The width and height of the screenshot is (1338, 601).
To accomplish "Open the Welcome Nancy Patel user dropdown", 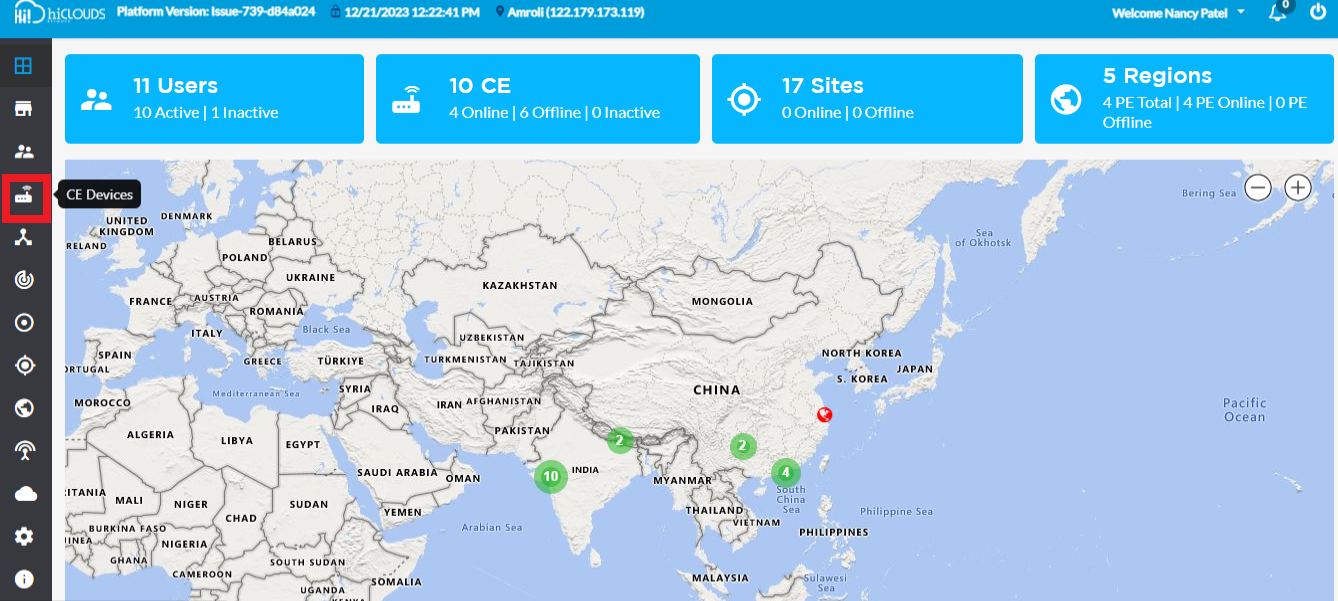I will [1178, 13].
